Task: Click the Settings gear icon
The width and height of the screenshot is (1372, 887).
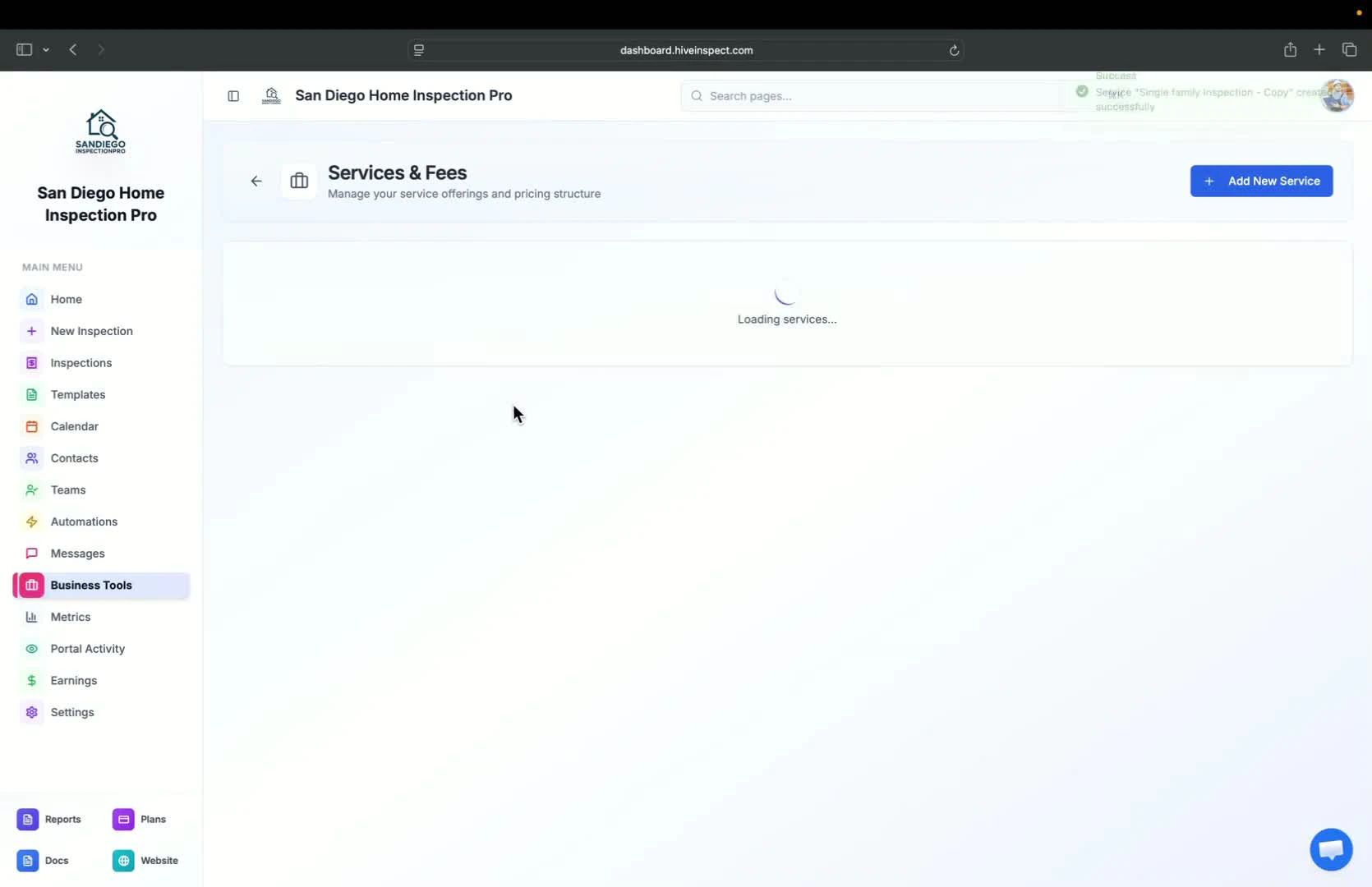Action: pyautogui.click(x=31, y=712)
